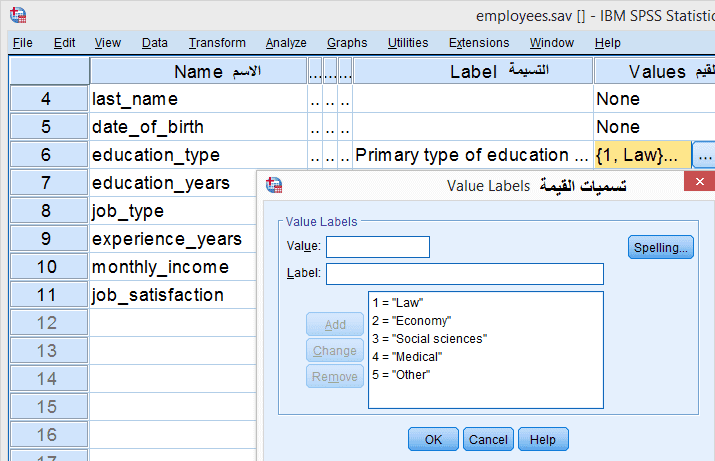Select the 3 = "Social sciences" entry
The height and width of the screenshot is (461, 715).
428,339
